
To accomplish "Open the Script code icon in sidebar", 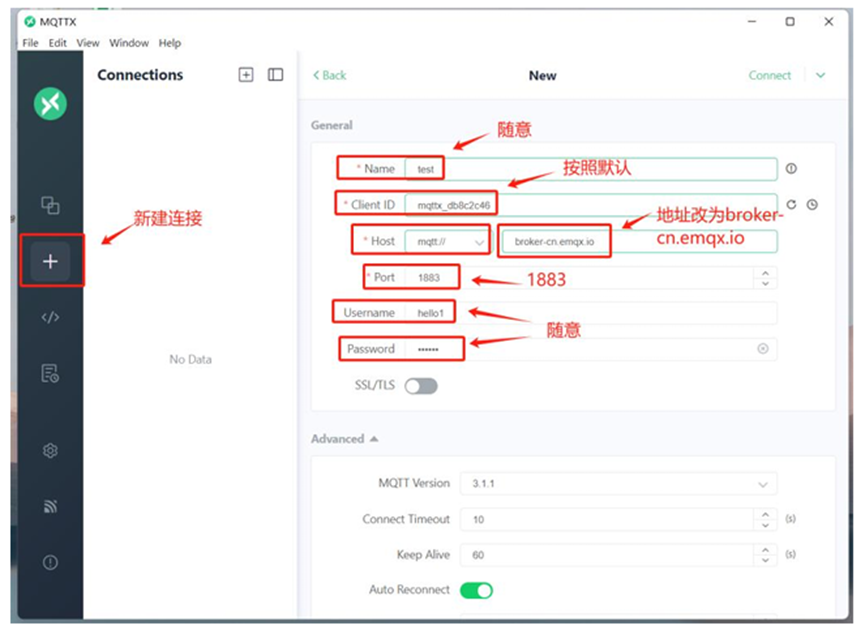I will pyautogui.click(x=50, y=317).
